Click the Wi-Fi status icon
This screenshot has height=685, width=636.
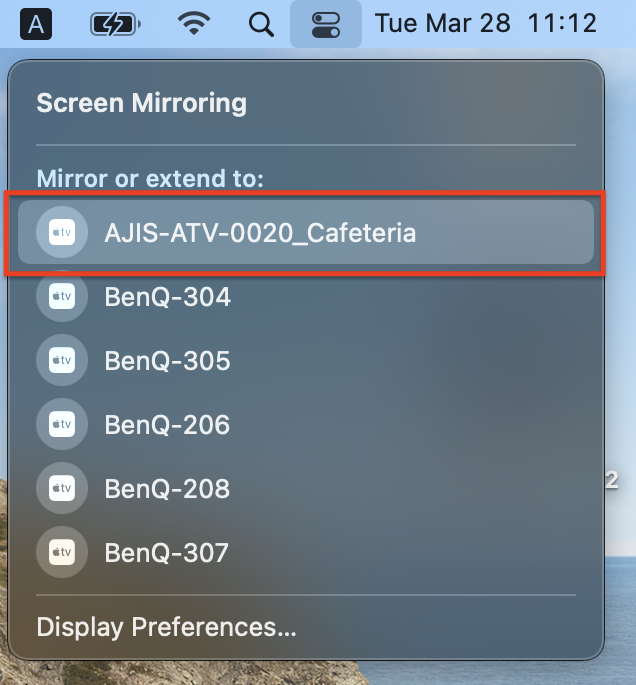[197, 24]
